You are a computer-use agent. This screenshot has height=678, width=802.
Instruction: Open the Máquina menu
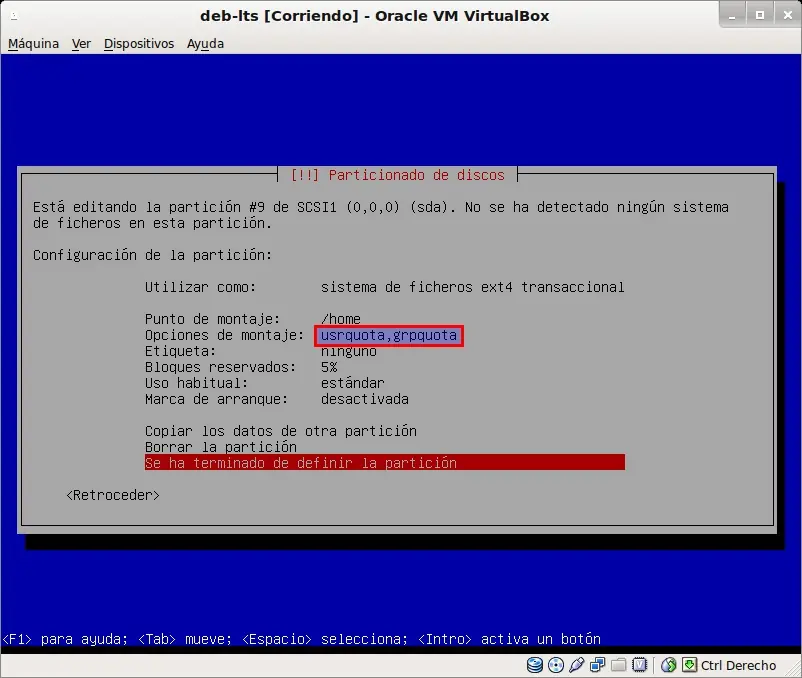[x=33, y=44]
